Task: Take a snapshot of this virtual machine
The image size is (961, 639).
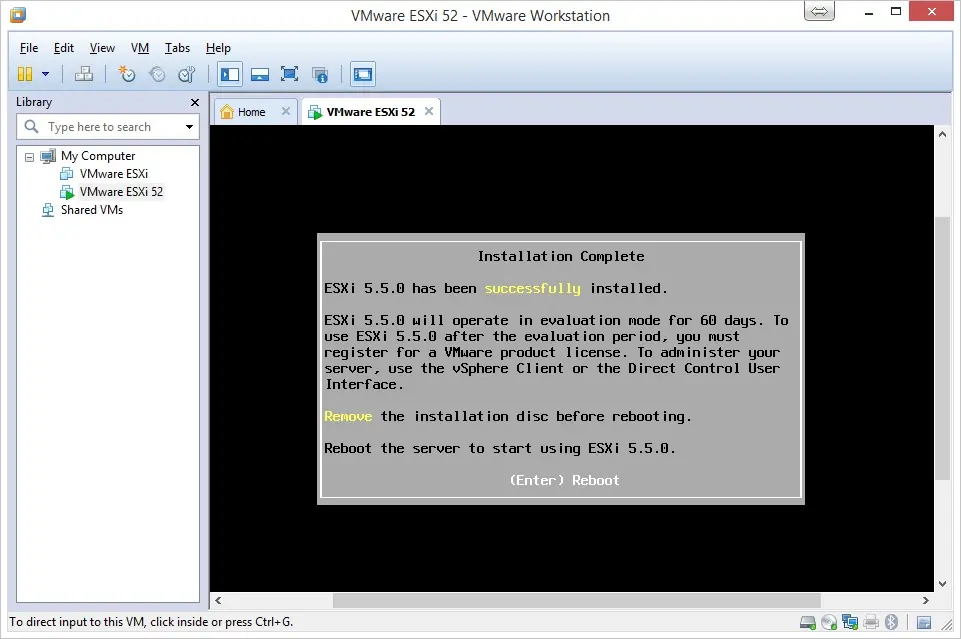Action: 127,74
